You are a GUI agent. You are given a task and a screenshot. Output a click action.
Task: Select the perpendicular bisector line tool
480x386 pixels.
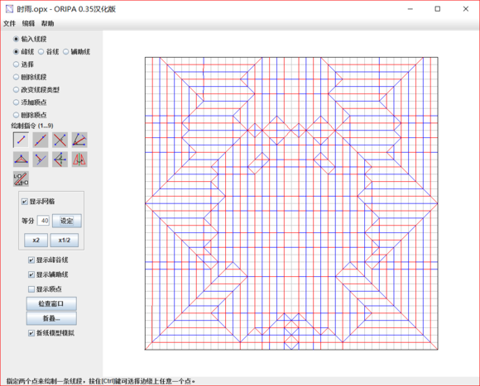point(60,140)
